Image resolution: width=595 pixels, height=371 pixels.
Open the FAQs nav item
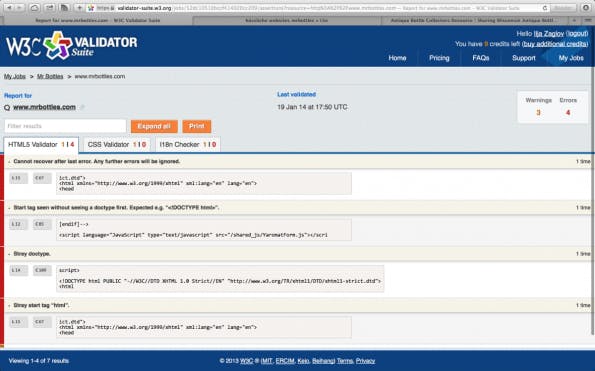(480, 58)
